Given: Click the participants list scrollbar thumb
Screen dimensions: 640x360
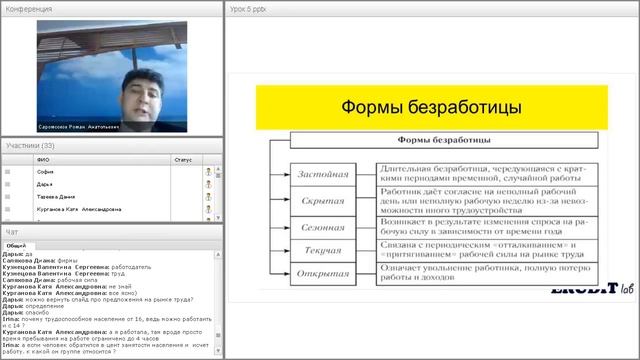Looking at the screenshot, I should pos(218,176).
